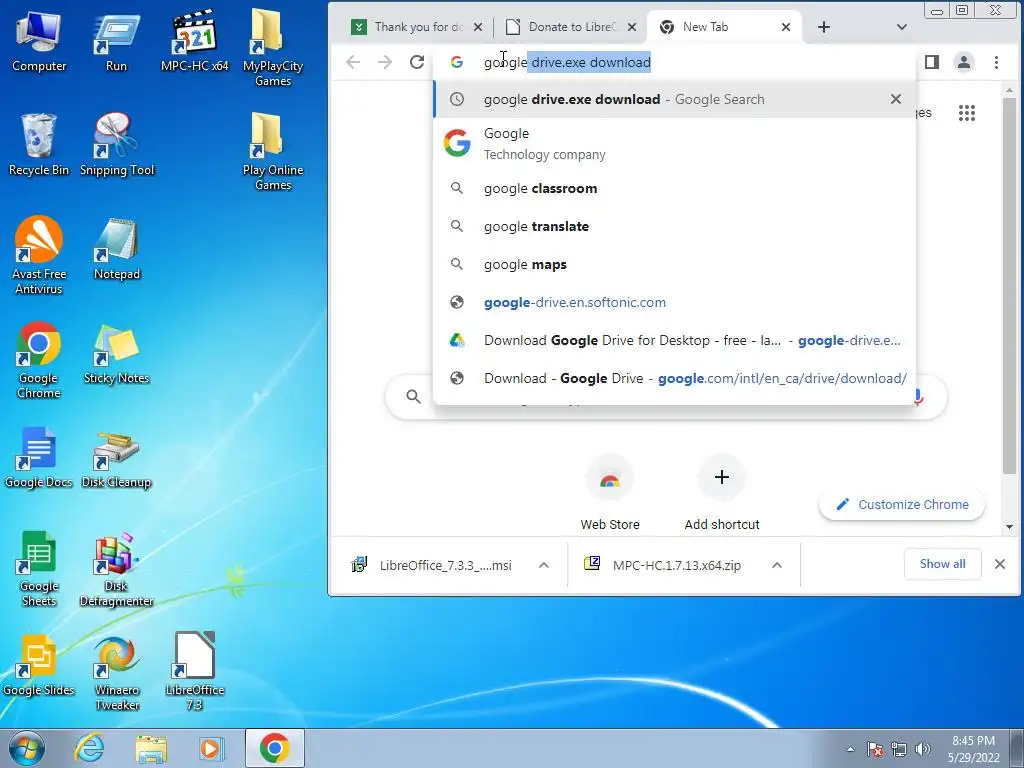Launch Internet Explorer from taskbar
This screenshot has width=1024, height=768.
pyautogui.click(x=88, y=748)
